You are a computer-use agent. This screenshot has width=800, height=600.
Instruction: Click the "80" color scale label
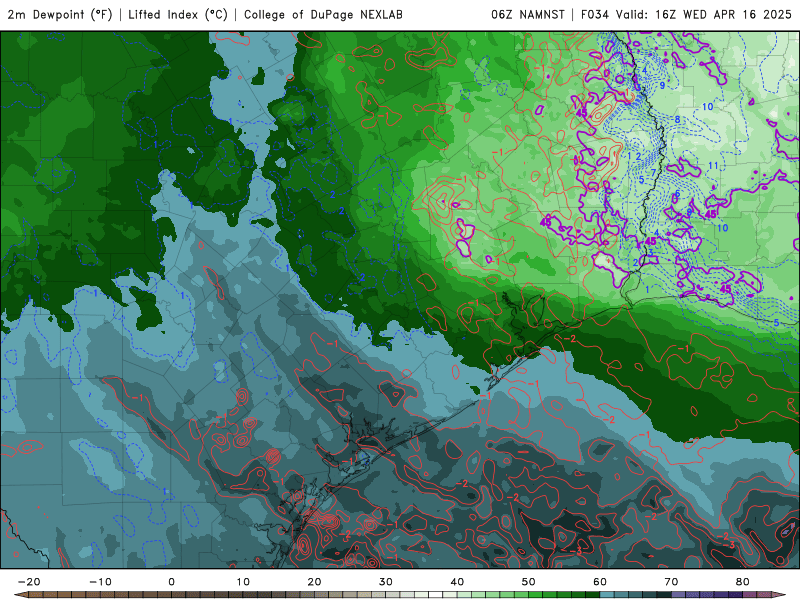tap(743, 582)
